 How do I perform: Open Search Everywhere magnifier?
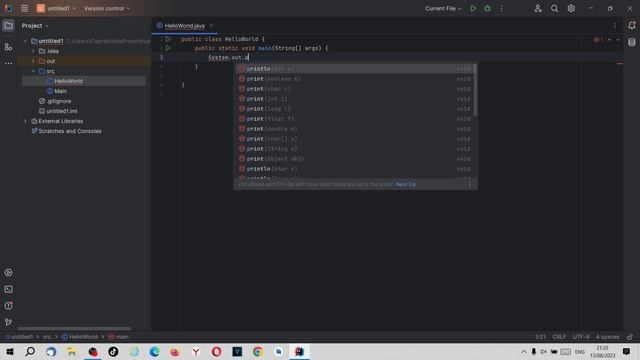point(554,8)
